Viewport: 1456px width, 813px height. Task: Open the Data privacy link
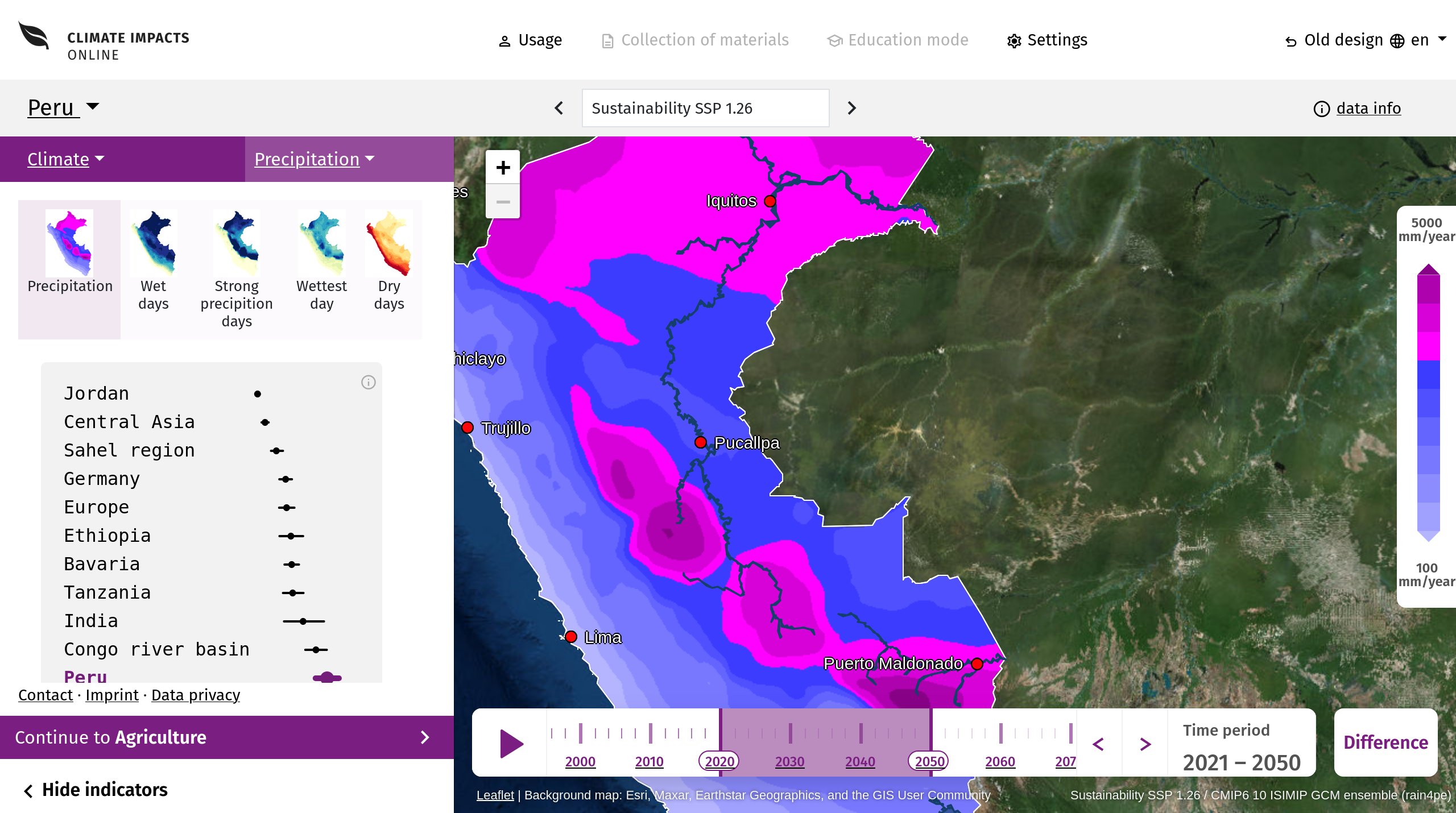coord(196,695)
